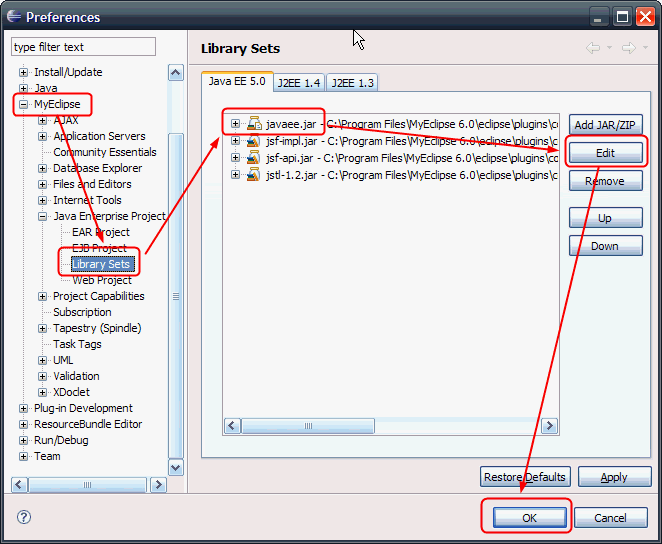The height and width of the screenshot is (544, 662).
Task: Collapse the MyEclipse tree node
Action: [x=23, y=104]
